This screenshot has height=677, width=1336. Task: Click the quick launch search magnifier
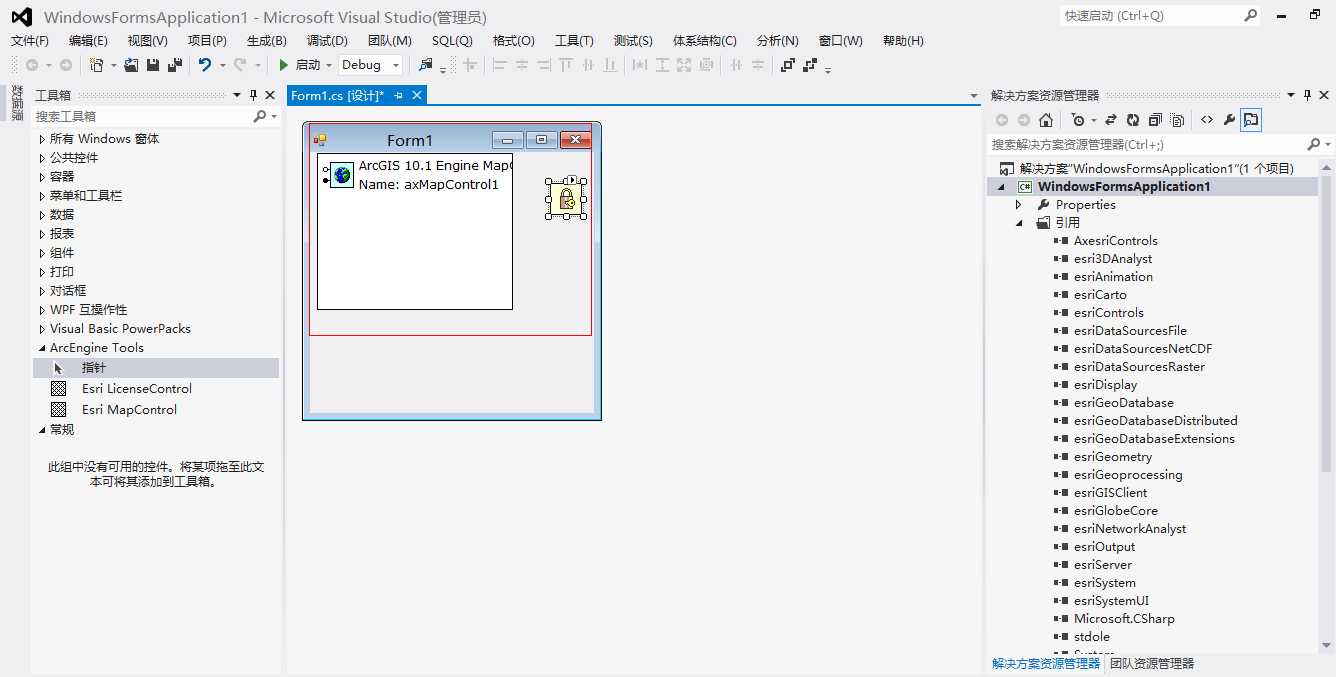coord(1250,15)
